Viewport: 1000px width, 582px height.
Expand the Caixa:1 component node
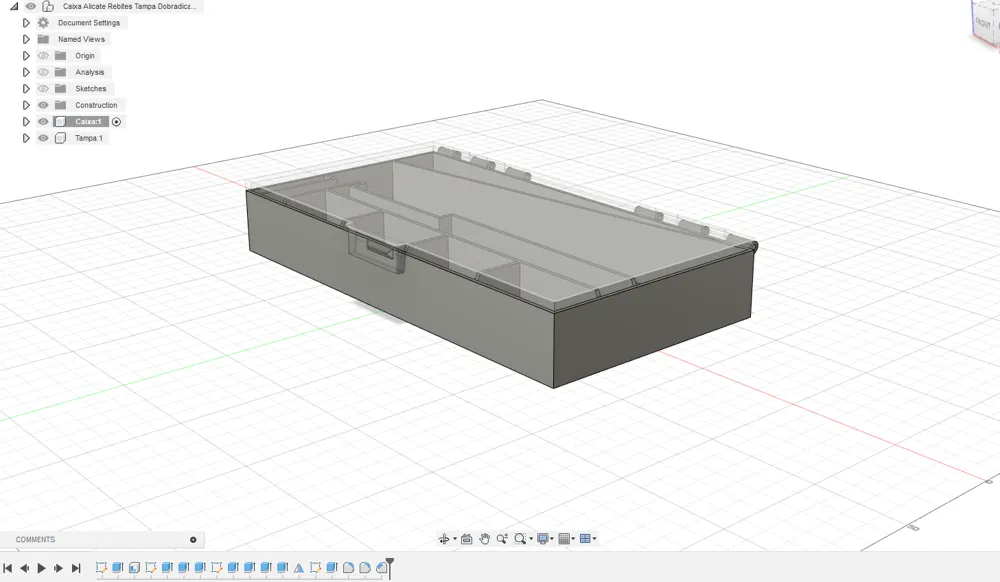[26, 122]
